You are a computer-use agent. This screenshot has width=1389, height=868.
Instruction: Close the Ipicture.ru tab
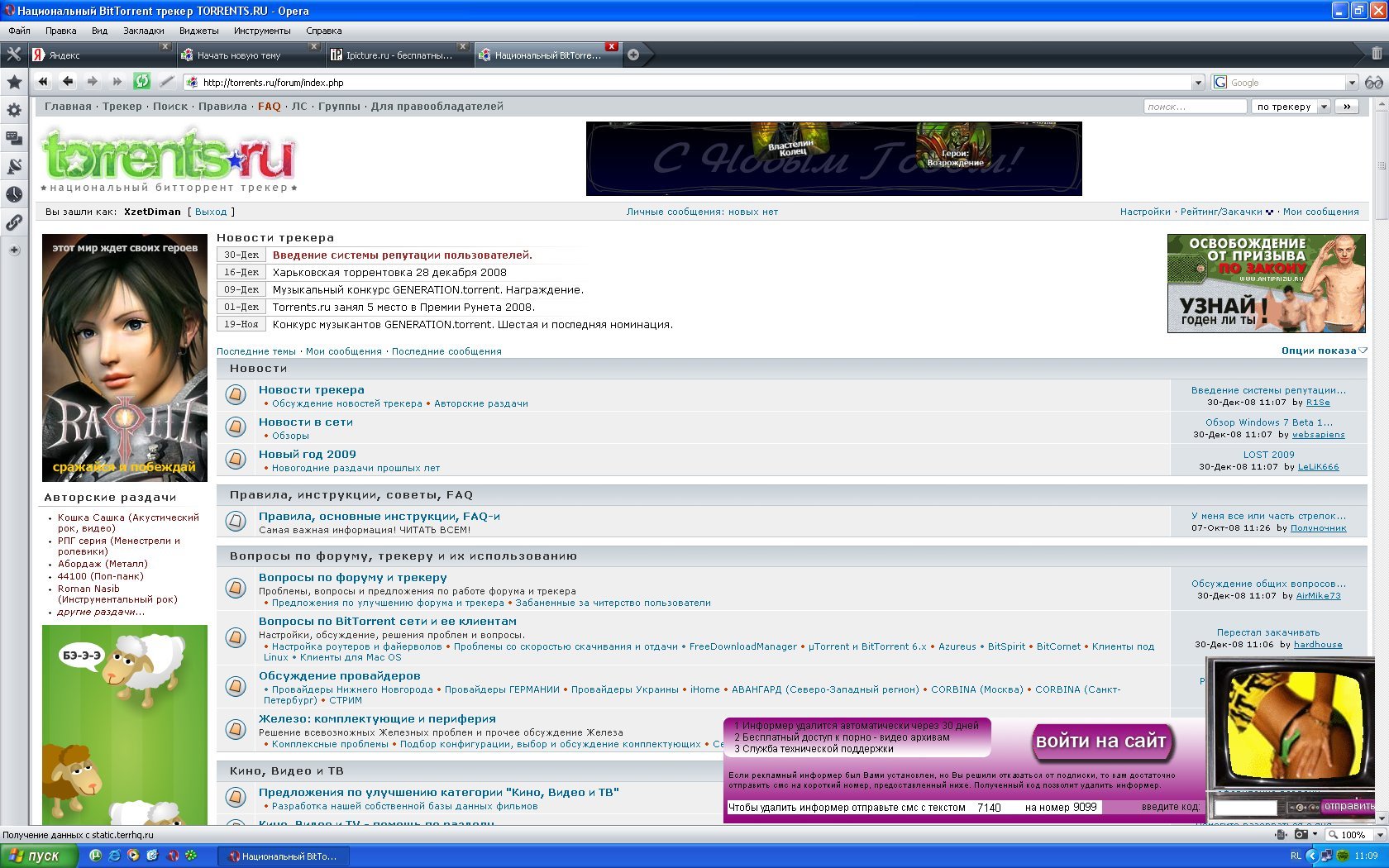click(x=462, y=46)
